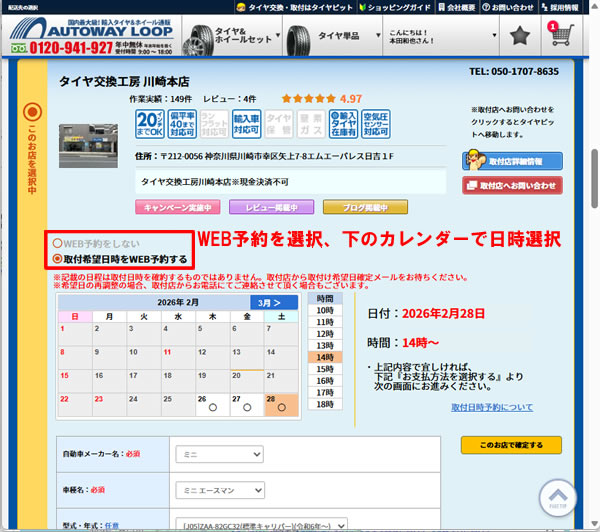Viewport: 600px width, 532px height.
Task: Choose the 15時 time slot
Action: pos(325,368)
